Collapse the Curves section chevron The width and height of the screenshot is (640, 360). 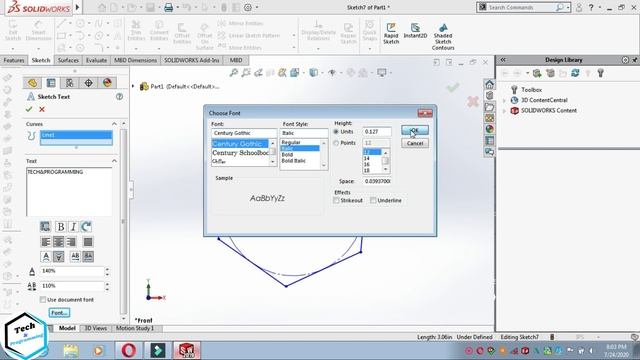pyautogui.click(x=114, y=124)
